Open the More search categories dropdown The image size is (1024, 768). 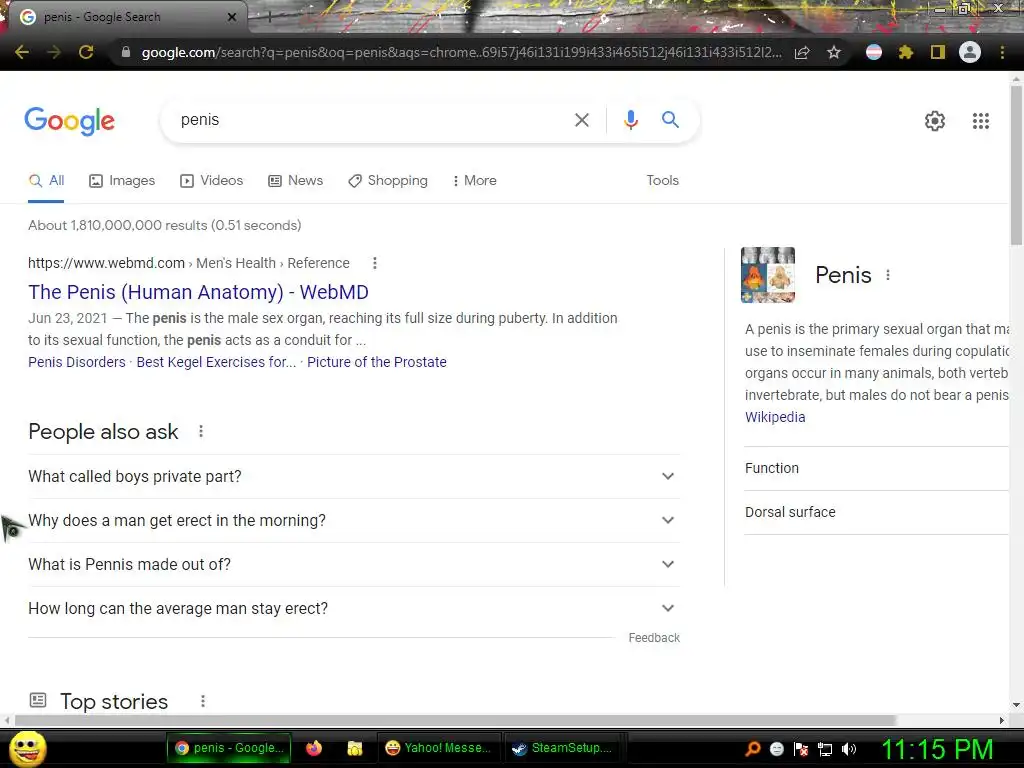pyautogui.click(x=474, y=181)
